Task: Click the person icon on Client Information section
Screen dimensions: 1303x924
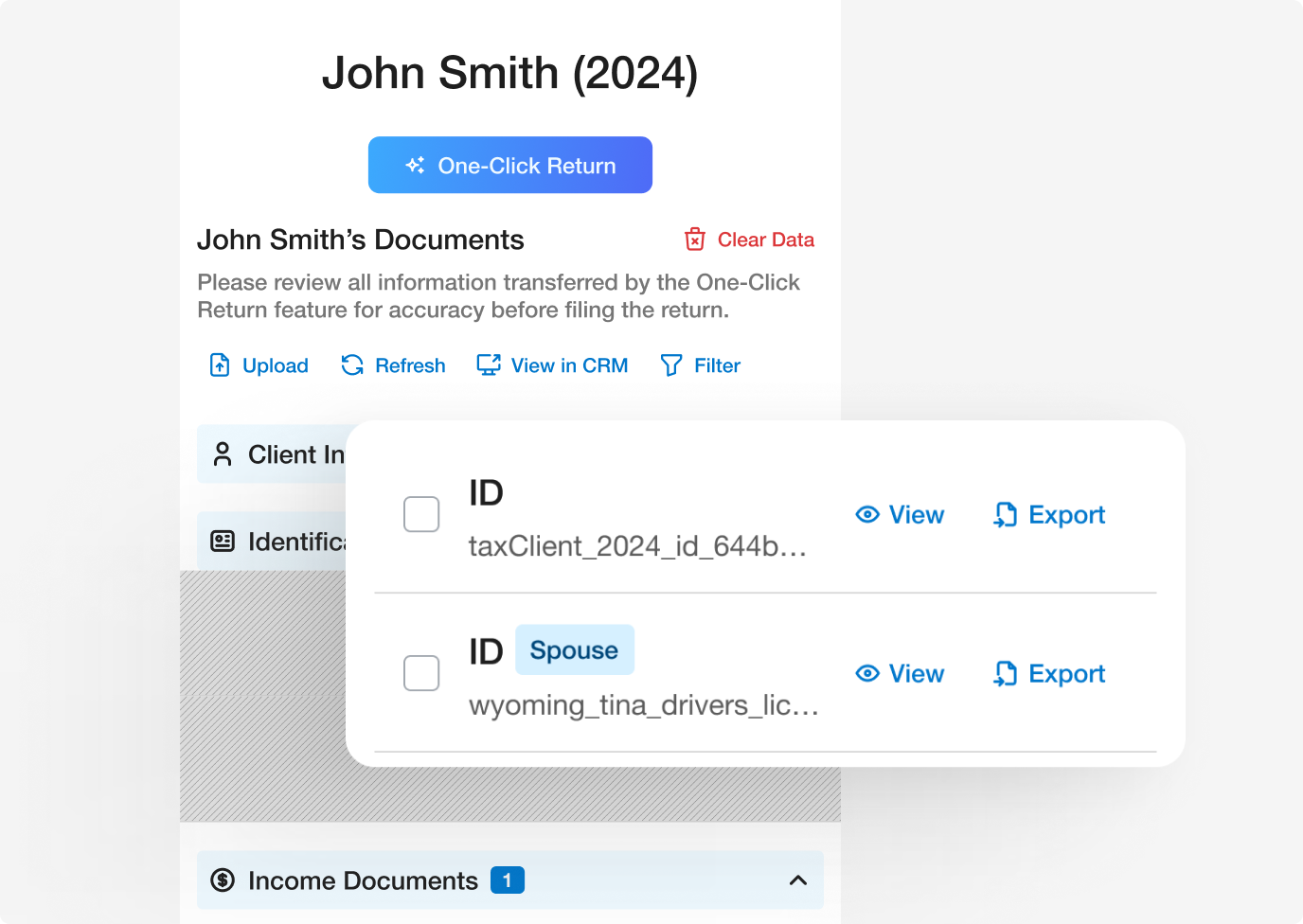Action: pos(223,454)
